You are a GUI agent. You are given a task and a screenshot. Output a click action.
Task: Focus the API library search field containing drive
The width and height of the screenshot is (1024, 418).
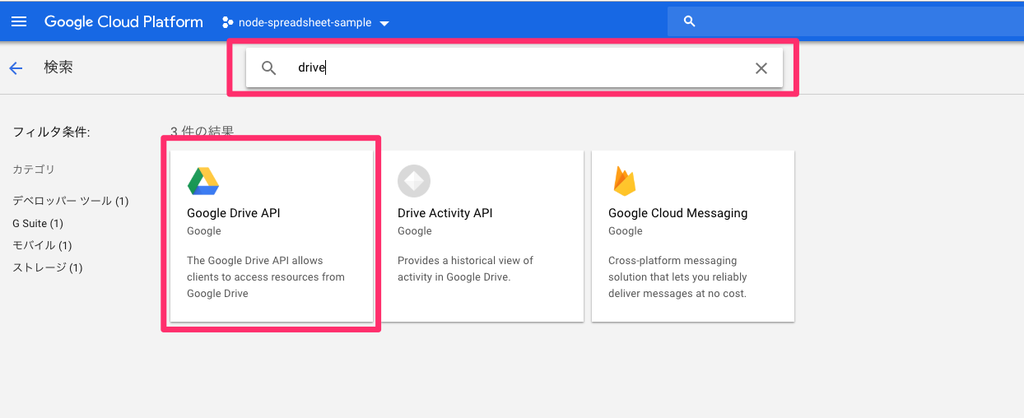click(514, 68)
